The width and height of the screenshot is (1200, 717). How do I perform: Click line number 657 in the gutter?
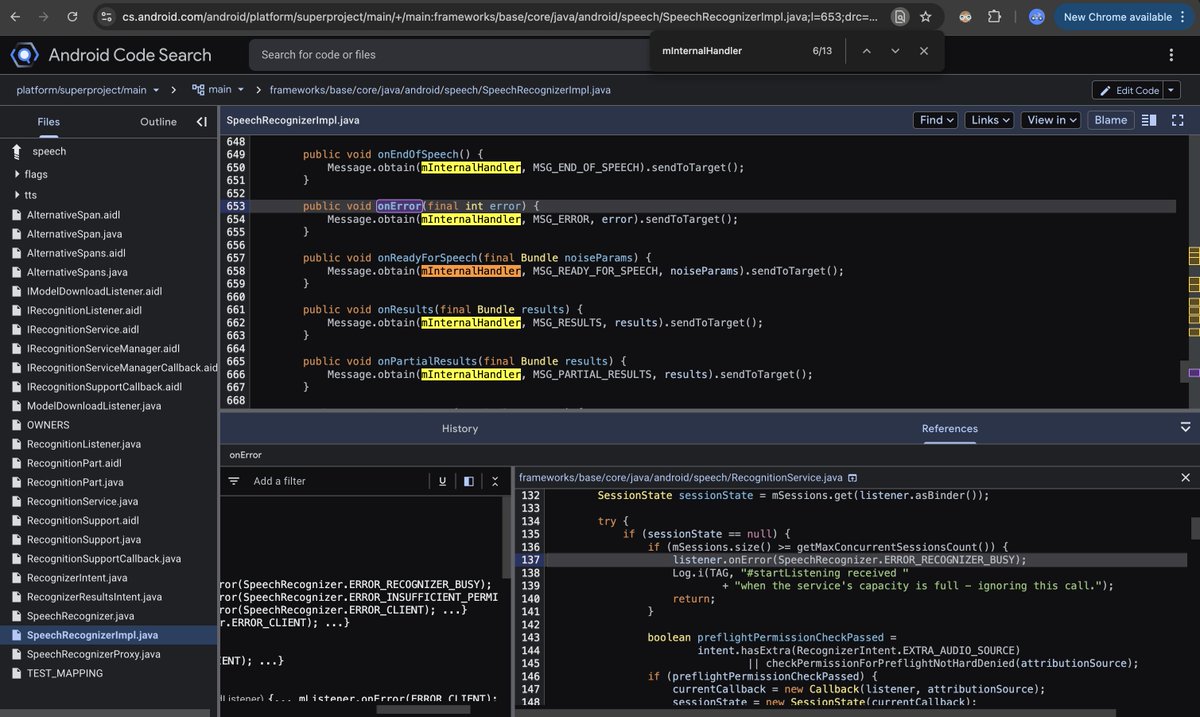tap(236, 258)
